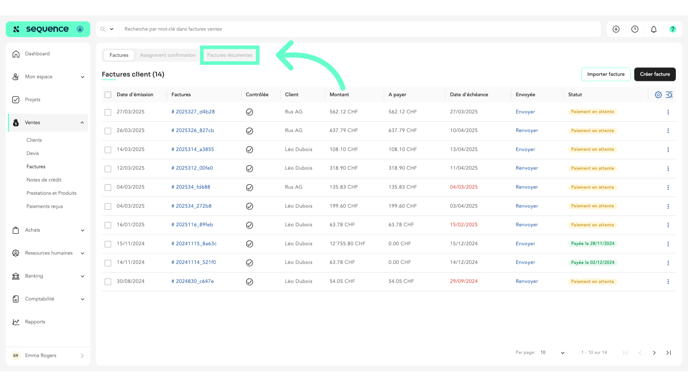This screenshot has height=387, width=688.
Task: Open the three-dot menu for invoice 2025327_d4b28
Action: tap(668, 112)
